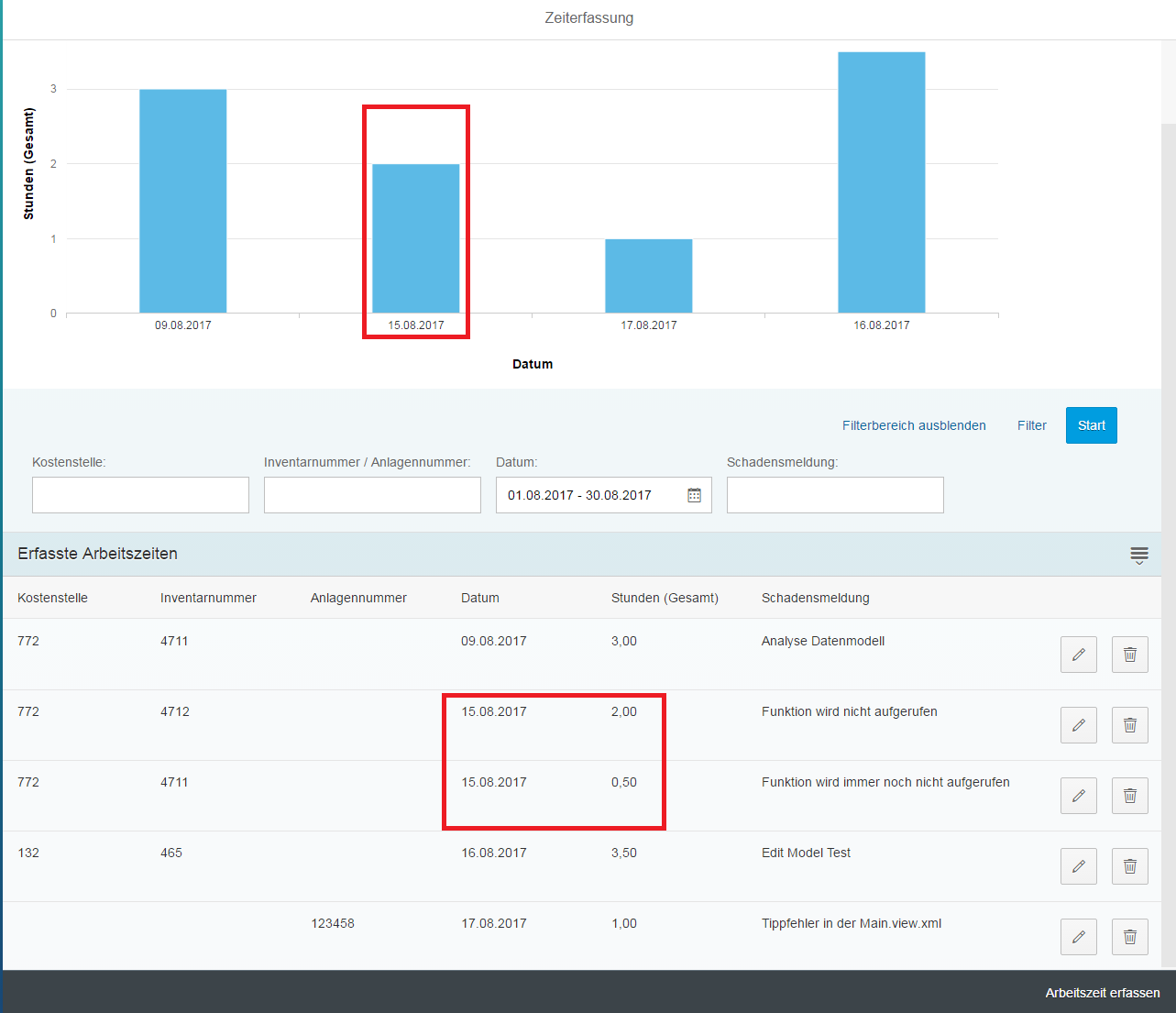
Task: Click the blue Start button
Action: click(x=1092, y=425)
